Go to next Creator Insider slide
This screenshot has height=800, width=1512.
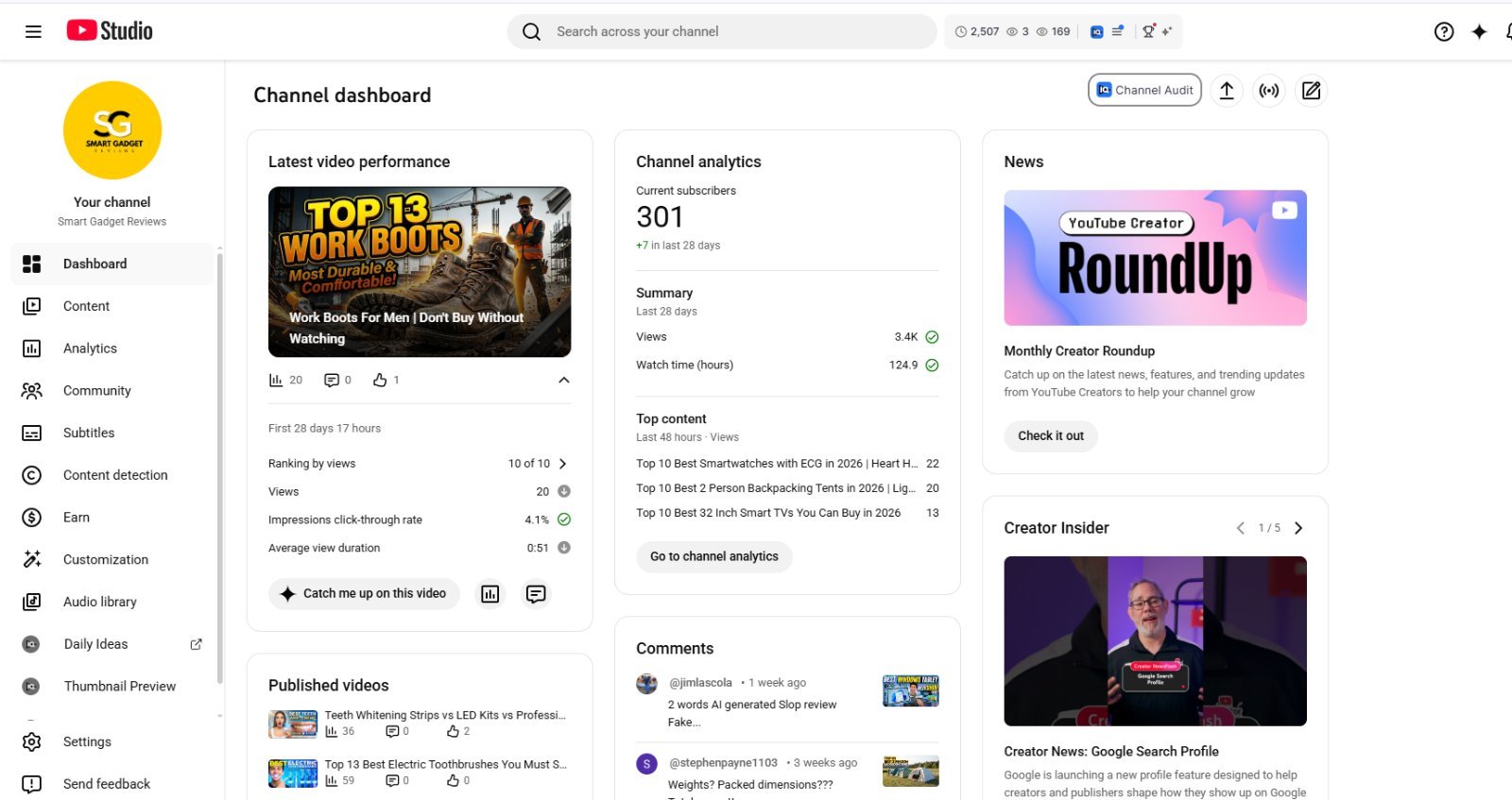pyautogui.click(x=1298, y=528)
